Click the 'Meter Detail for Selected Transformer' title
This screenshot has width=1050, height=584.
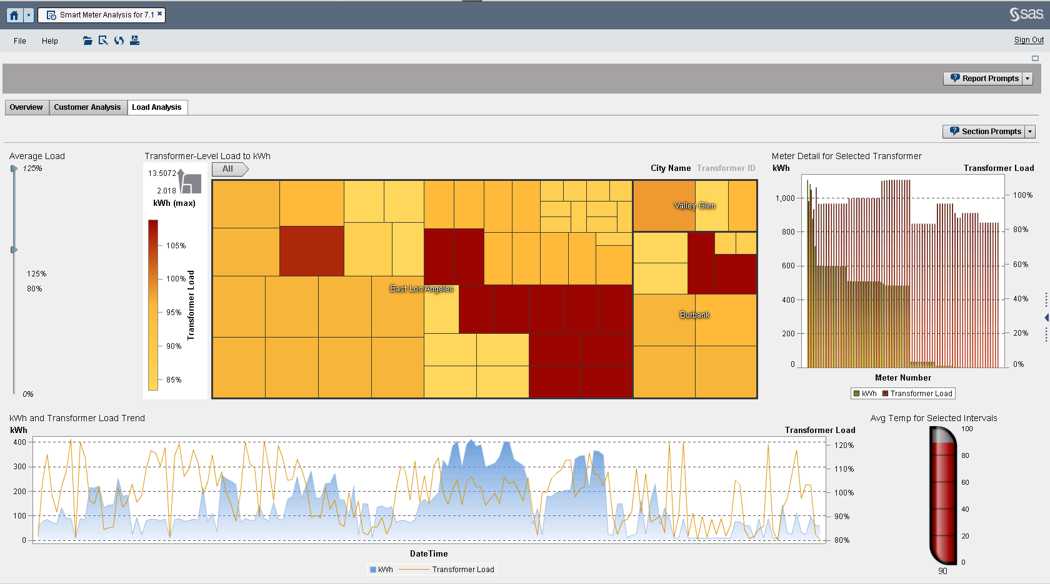(x=846, y=156)
